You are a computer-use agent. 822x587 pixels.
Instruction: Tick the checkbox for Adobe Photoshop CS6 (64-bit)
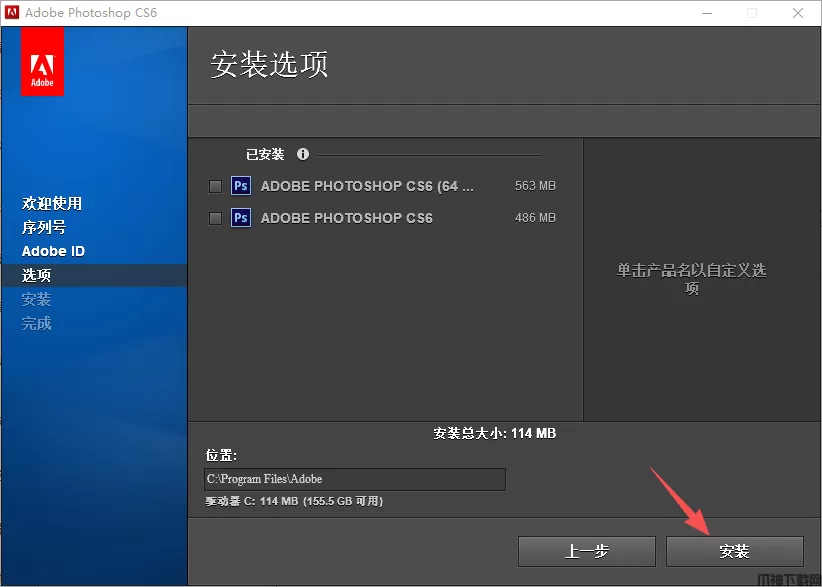point(215,186)
